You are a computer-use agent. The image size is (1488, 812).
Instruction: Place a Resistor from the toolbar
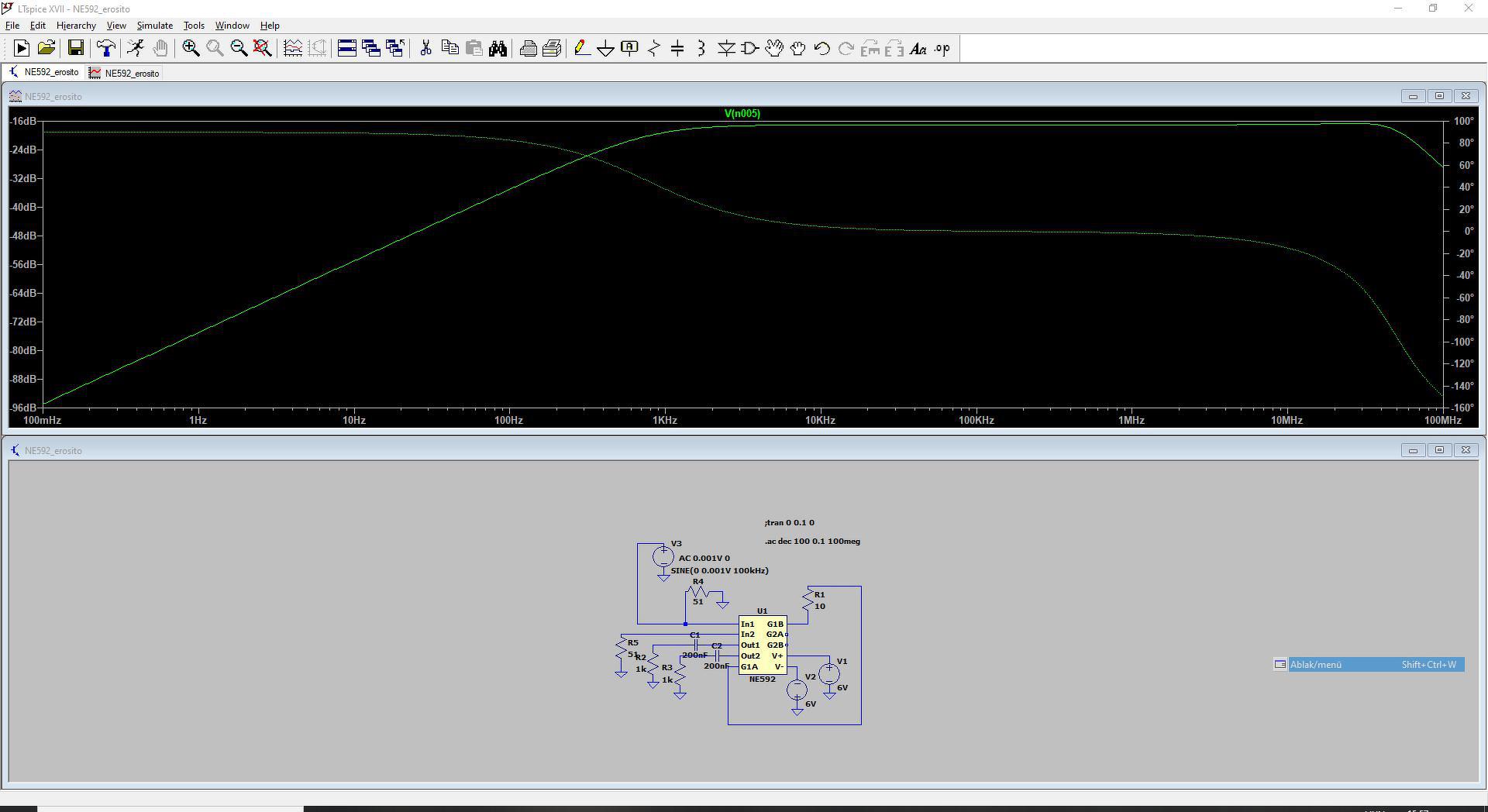tap(654, 48)
